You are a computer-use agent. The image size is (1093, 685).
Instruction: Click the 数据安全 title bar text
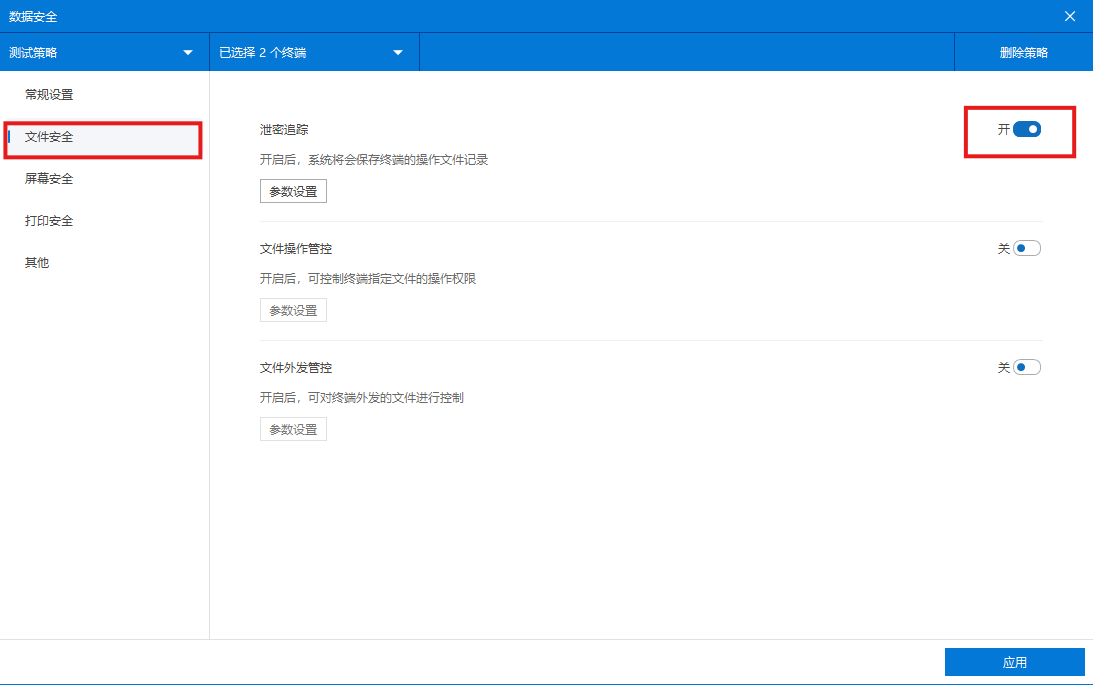(x=33, y=16)
